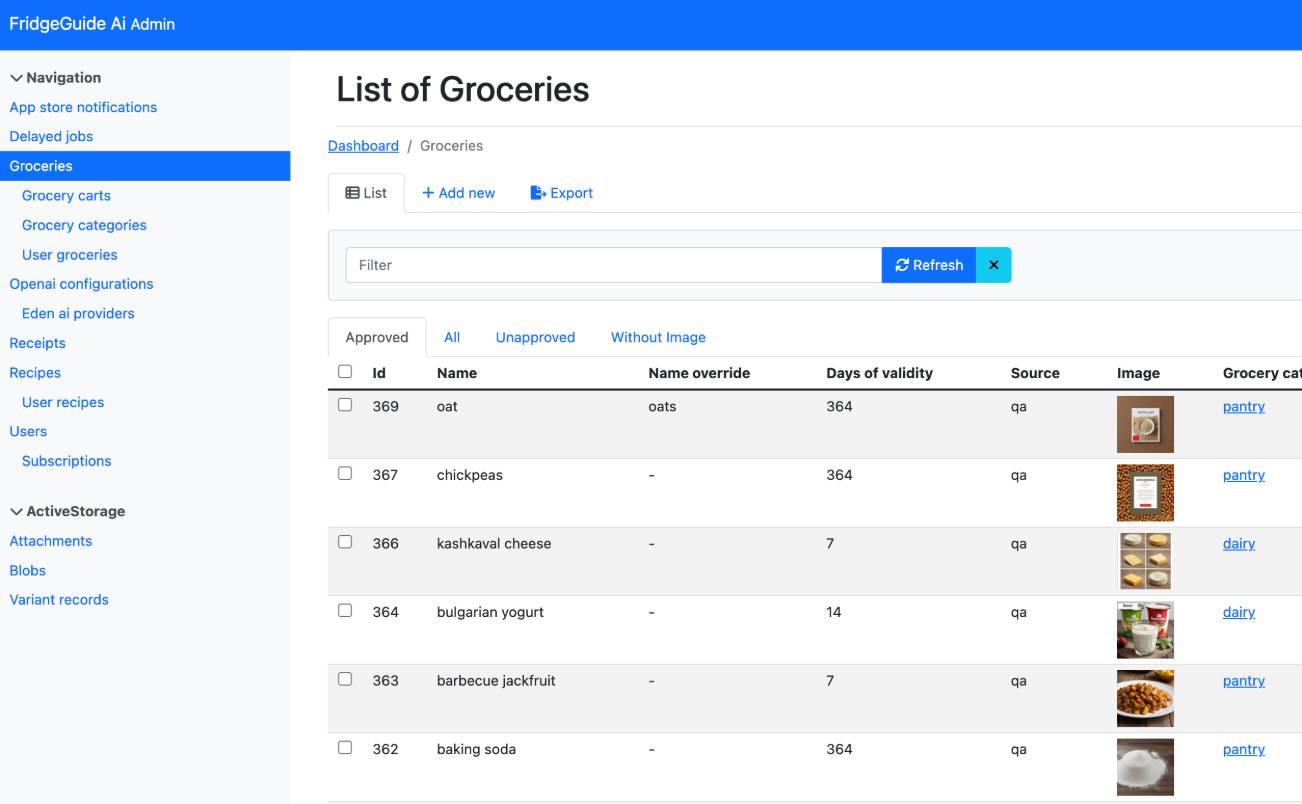The image size is (1302, 804).
Task: Click the dairy link for kashkaval cheese
Action: coord(1239,543)
